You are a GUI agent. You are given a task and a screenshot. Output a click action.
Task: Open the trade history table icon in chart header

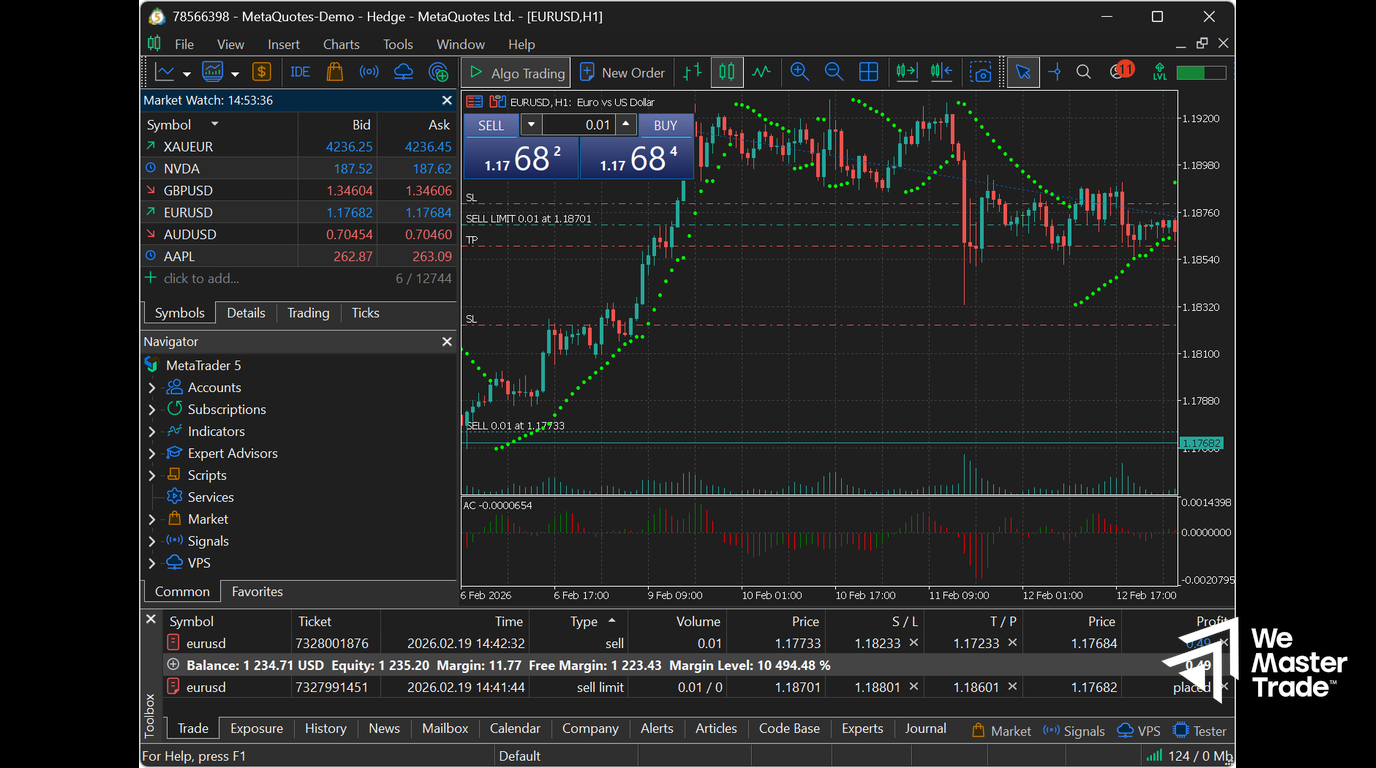coord(475,102)
